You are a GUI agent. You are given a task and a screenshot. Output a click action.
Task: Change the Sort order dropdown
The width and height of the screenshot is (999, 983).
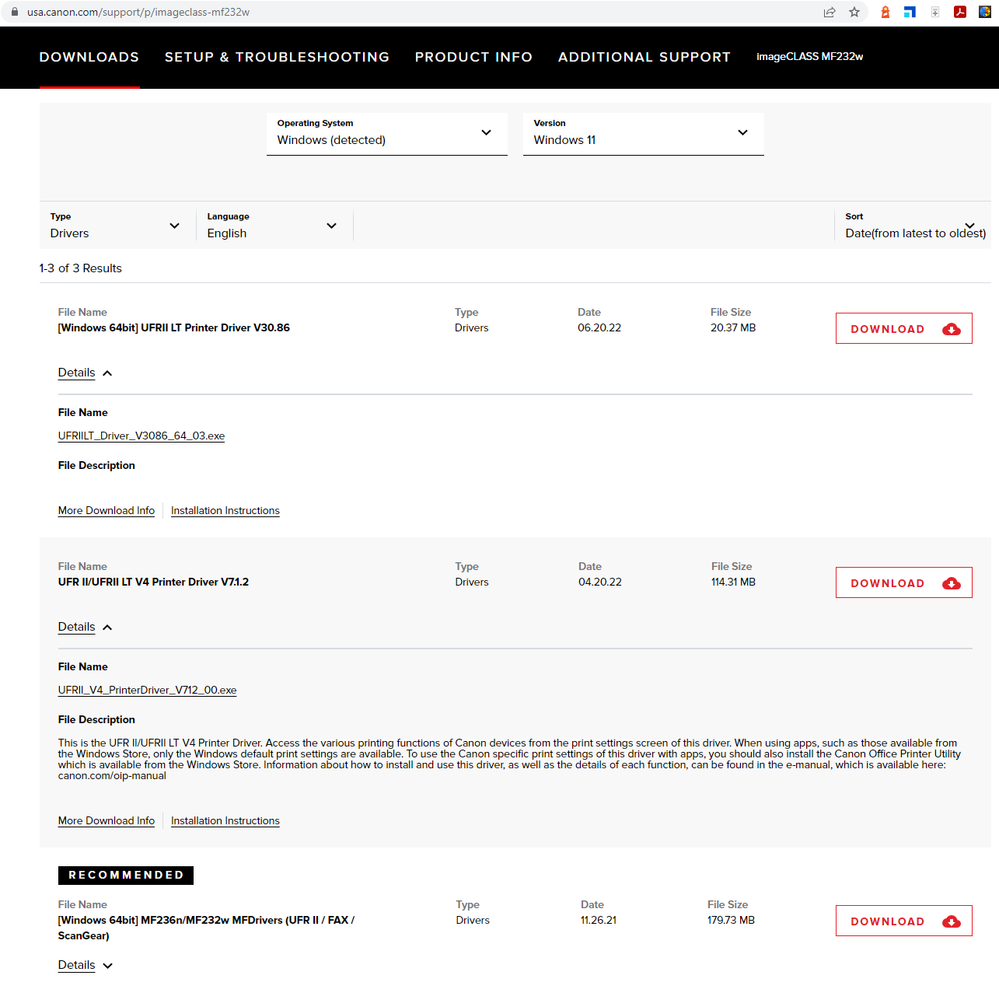915,226
